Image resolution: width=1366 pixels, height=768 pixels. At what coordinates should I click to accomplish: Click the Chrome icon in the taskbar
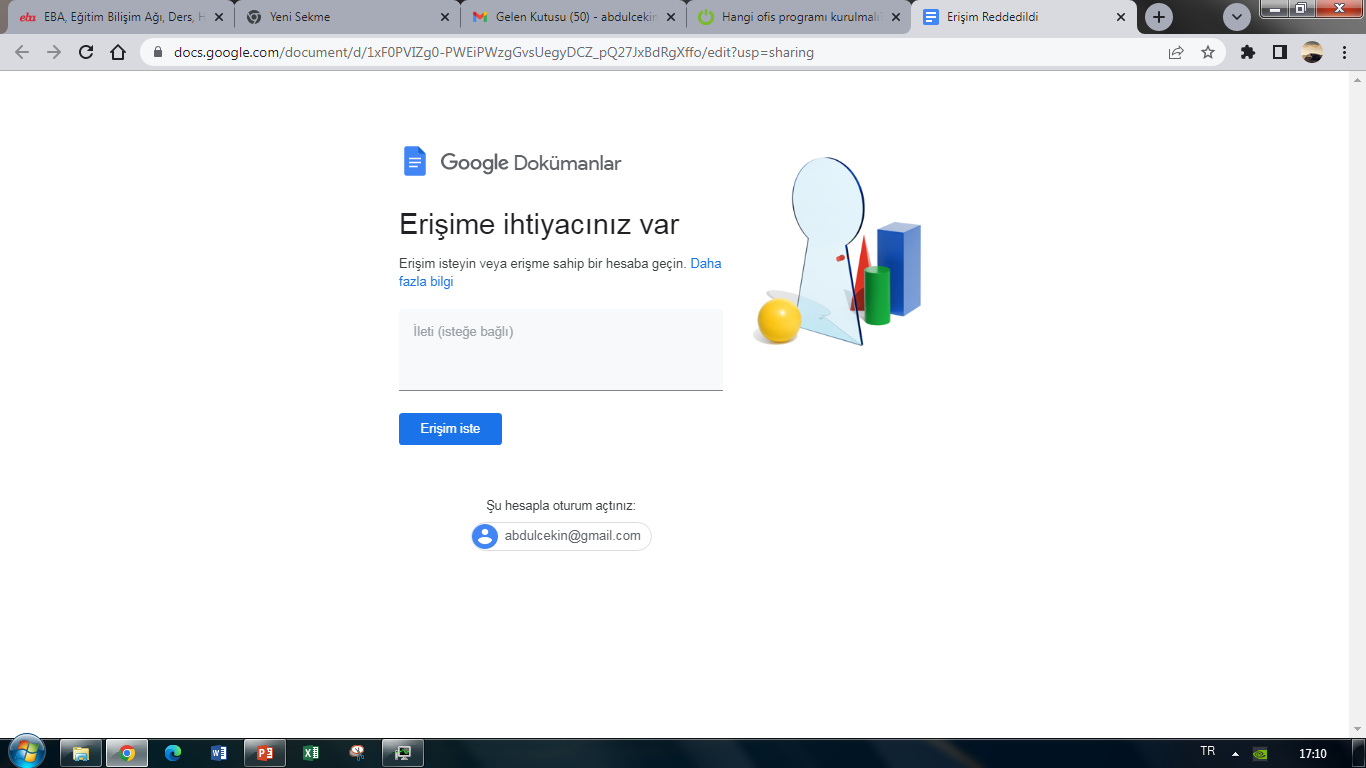(127, 753)
